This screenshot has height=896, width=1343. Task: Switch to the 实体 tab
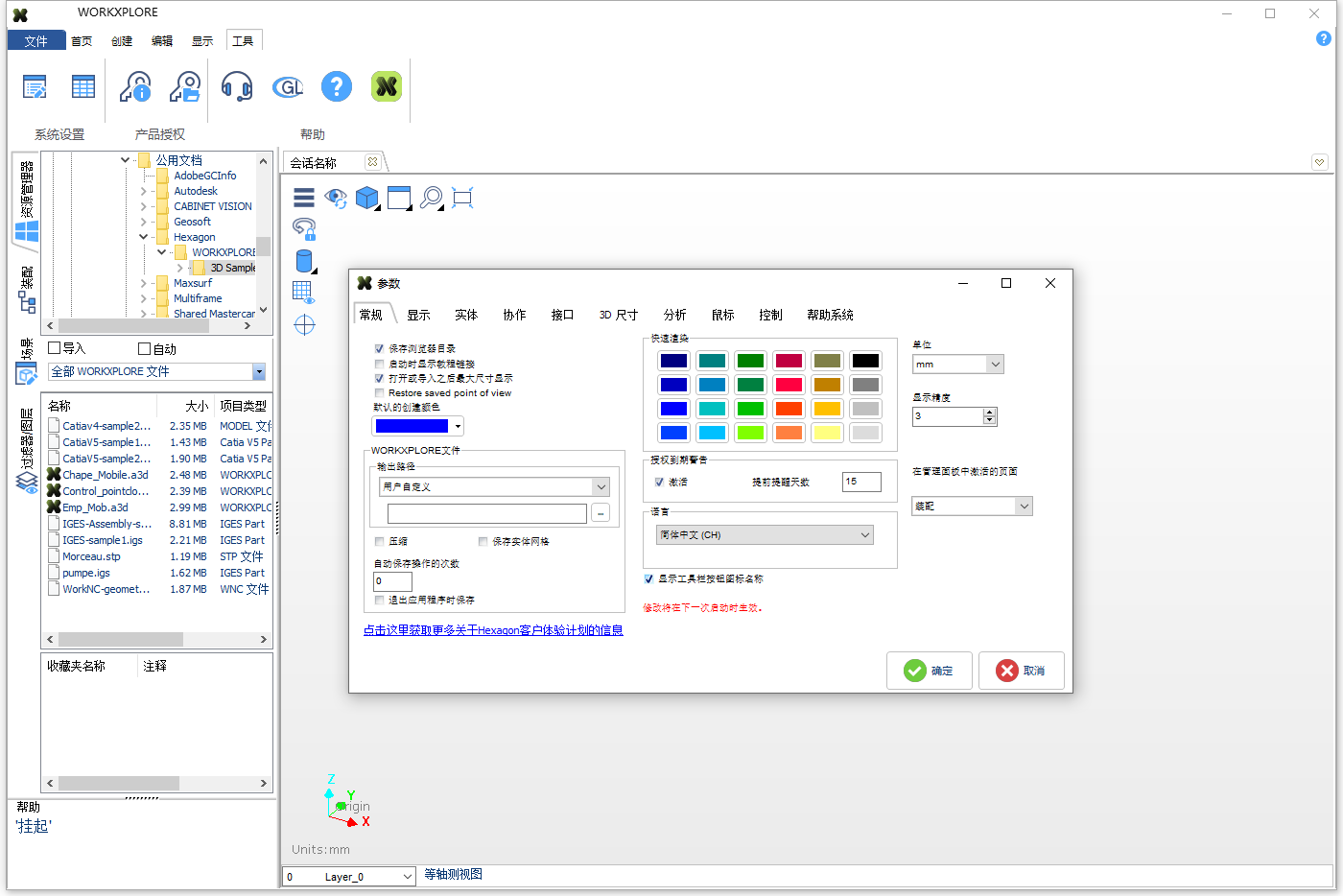pos(466,315)
